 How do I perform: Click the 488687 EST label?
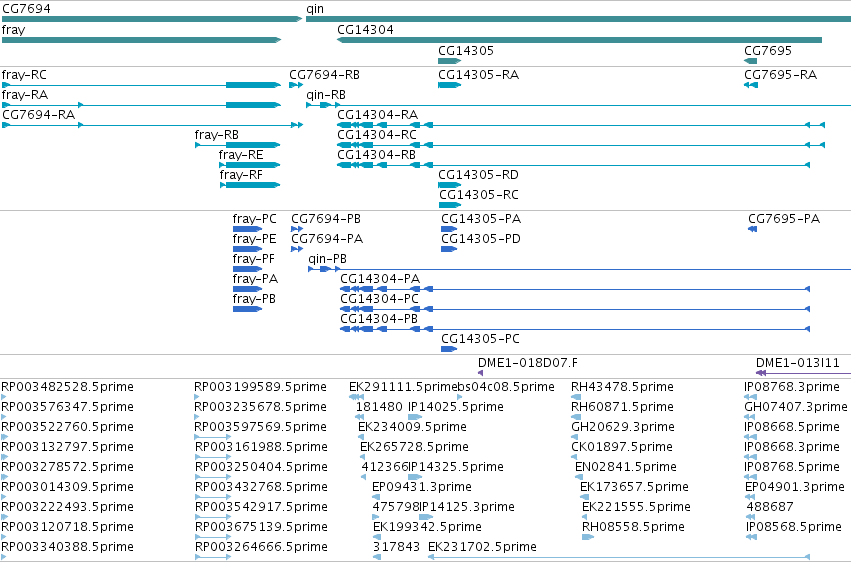pyautogui.click(x=770, y=507)
